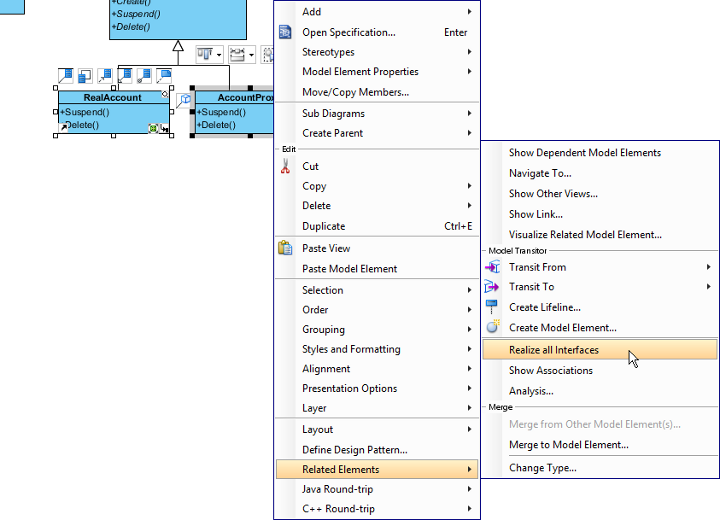The height and width of the screenshot is (520, 720).
Task: Click the note resource icon above RealAccount
Action: tap(164, 76)
